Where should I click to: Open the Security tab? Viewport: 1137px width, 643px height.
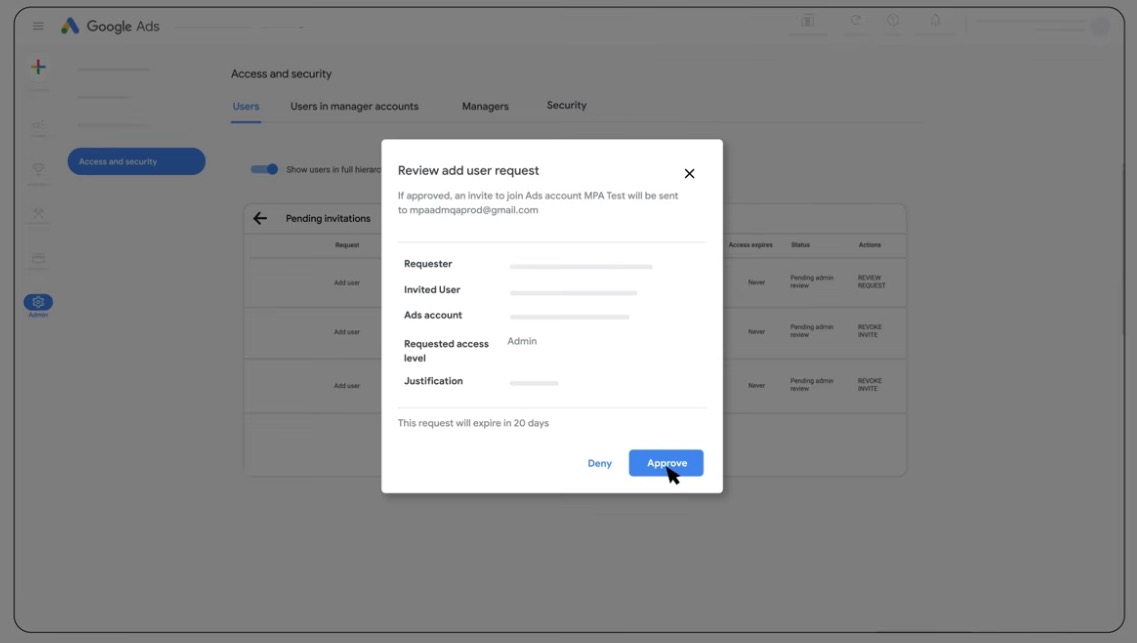coord(566,104)
